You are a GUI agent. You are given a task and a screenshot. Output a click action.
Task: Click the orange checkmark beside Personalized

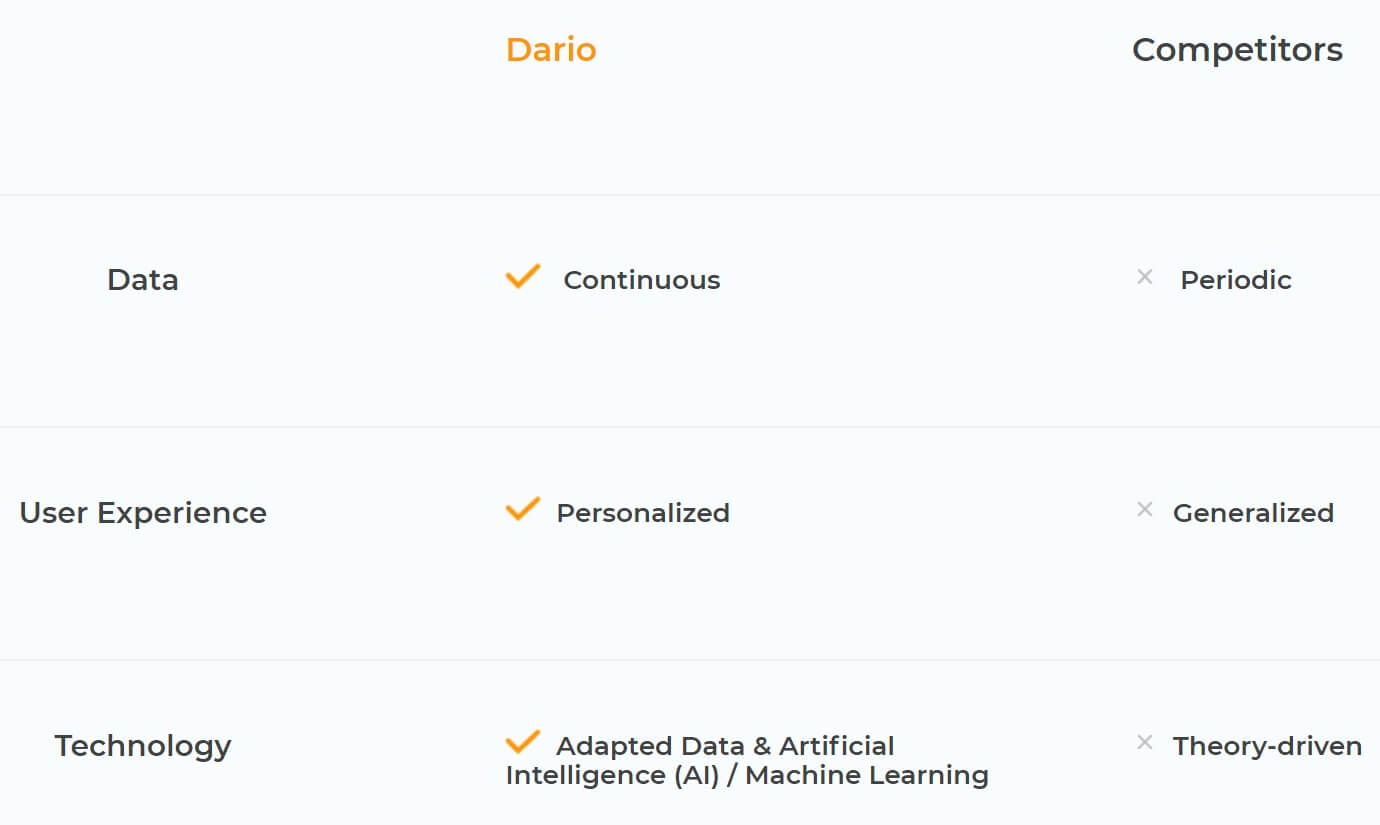tap(523, 509)
